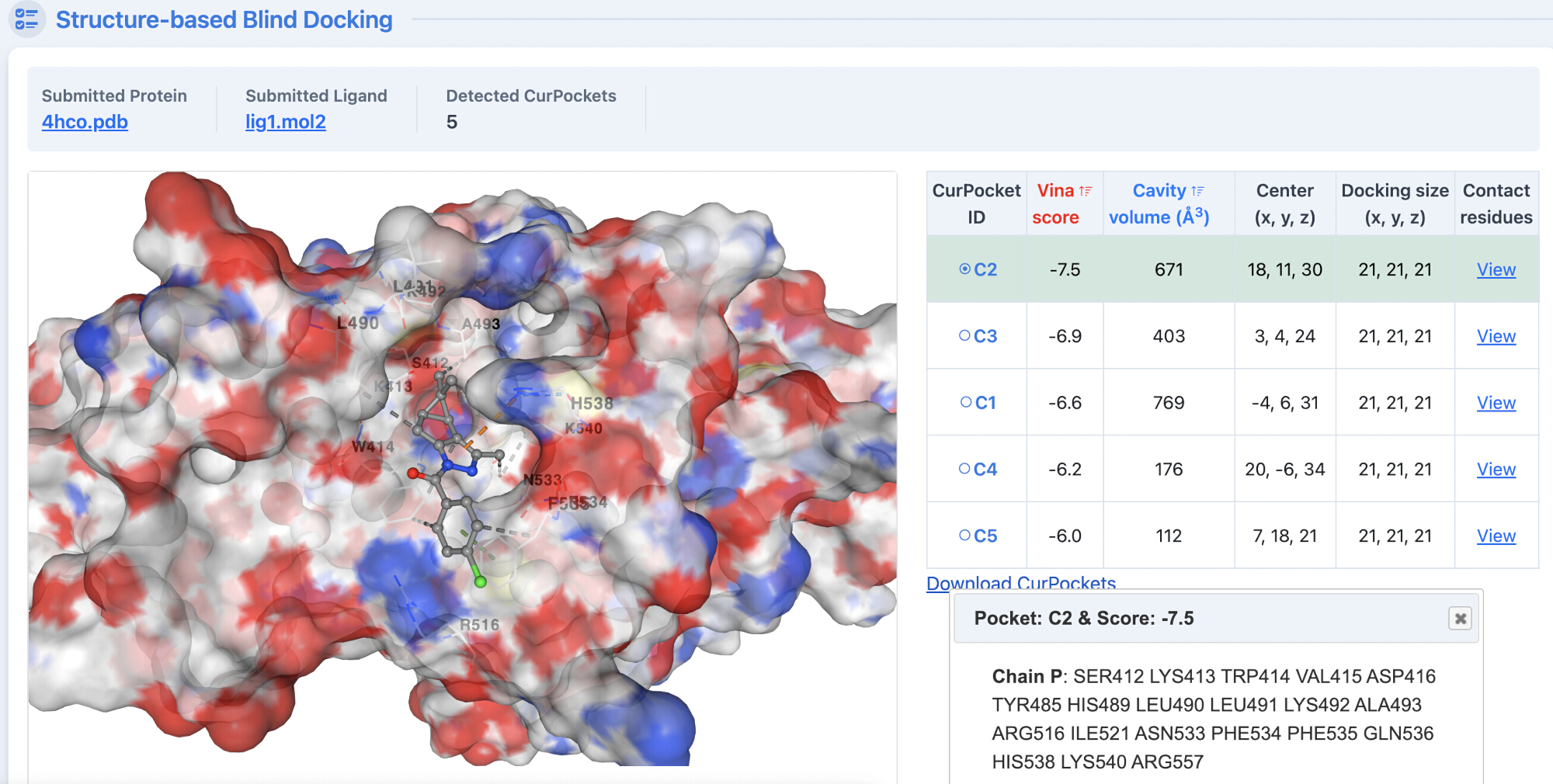This screenshot has width=1553, height=784.
Task: Click the 176 cavity volume cell
Action: (x=1169, y=470)
